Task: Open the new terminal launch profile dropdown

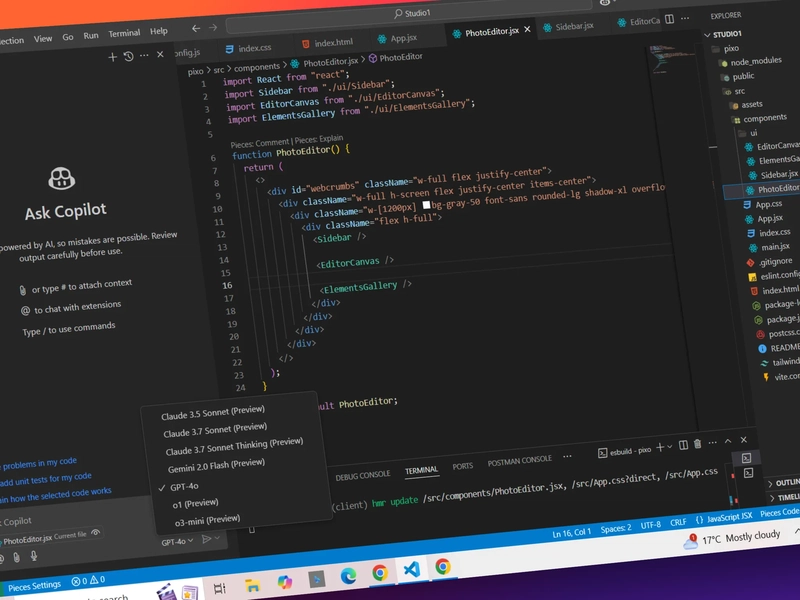Action: click(x=669, y=447)
